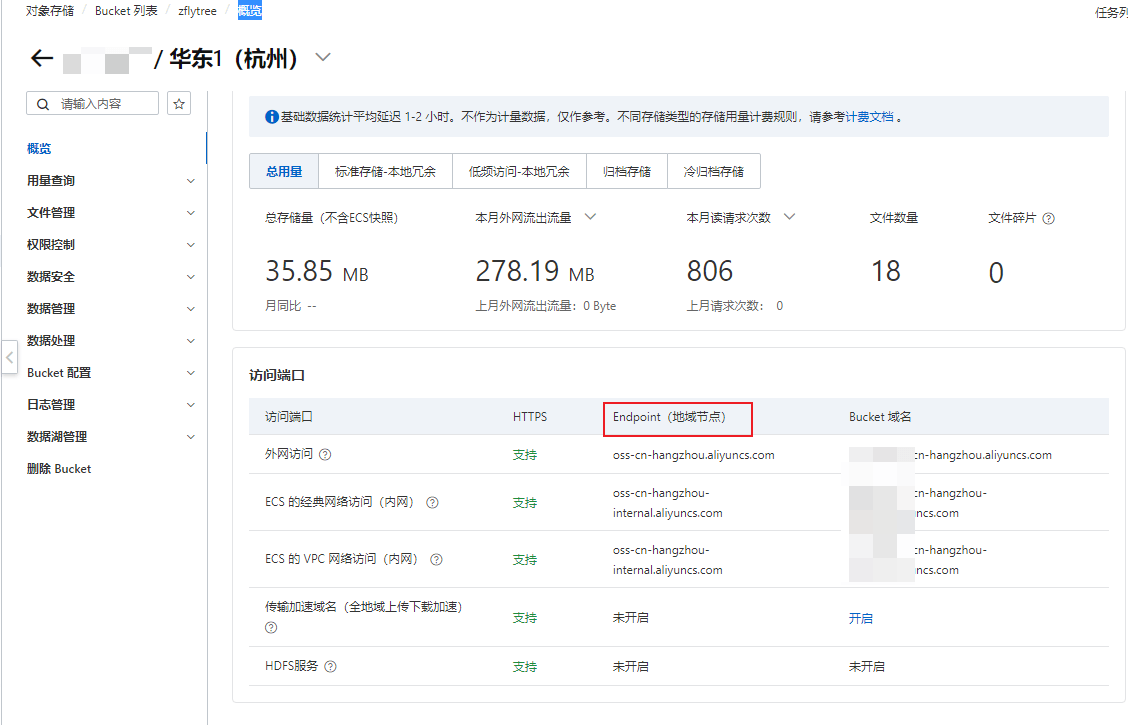Click the help icon under 传输加速域名
Screen dimensions: 1128x725
point(271,627)
